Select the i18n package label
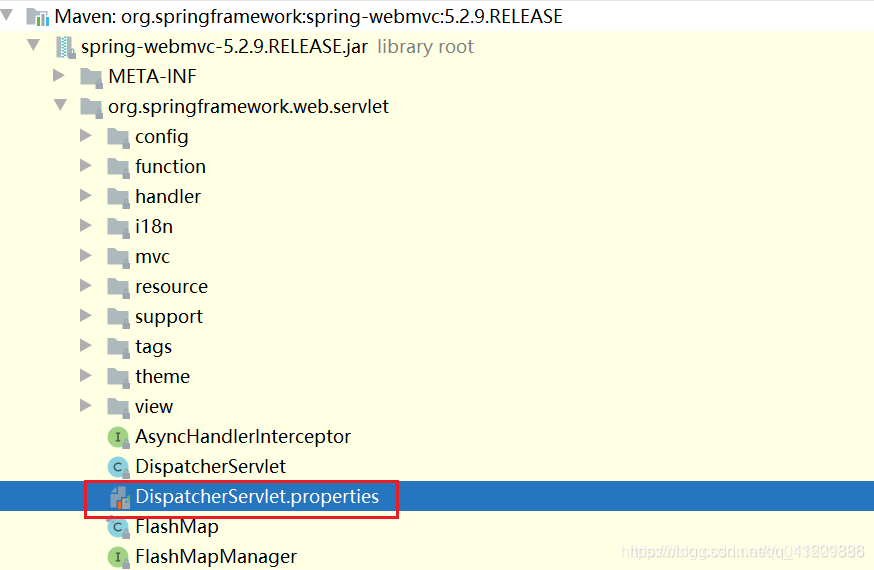874x570 pixels. tap(154, 227)
